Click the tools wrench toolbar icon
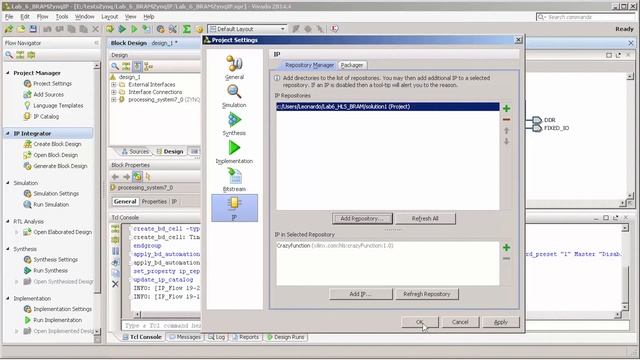Viewport: 640px width, 360px height. (x=173, y=29)
